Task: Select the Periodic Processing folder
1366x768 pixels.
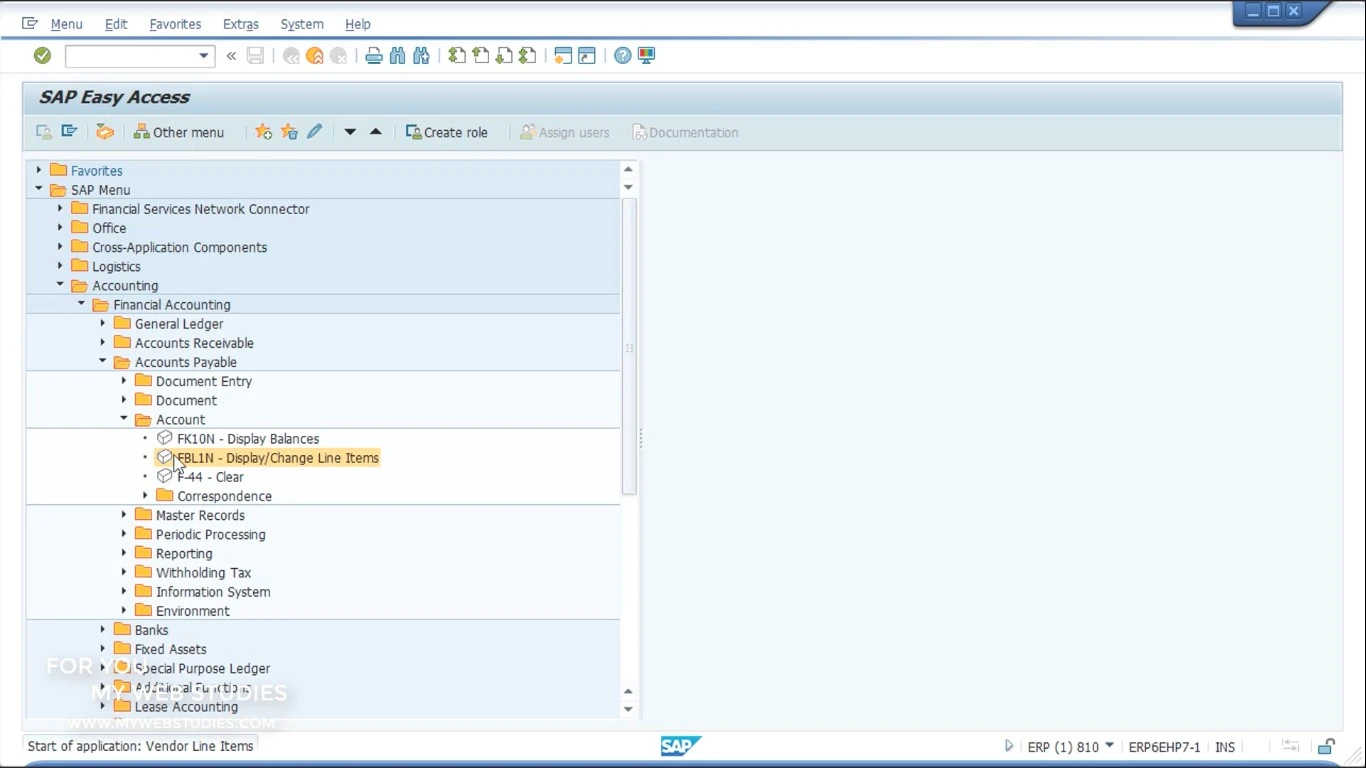Action: click(x=210, y=534)
